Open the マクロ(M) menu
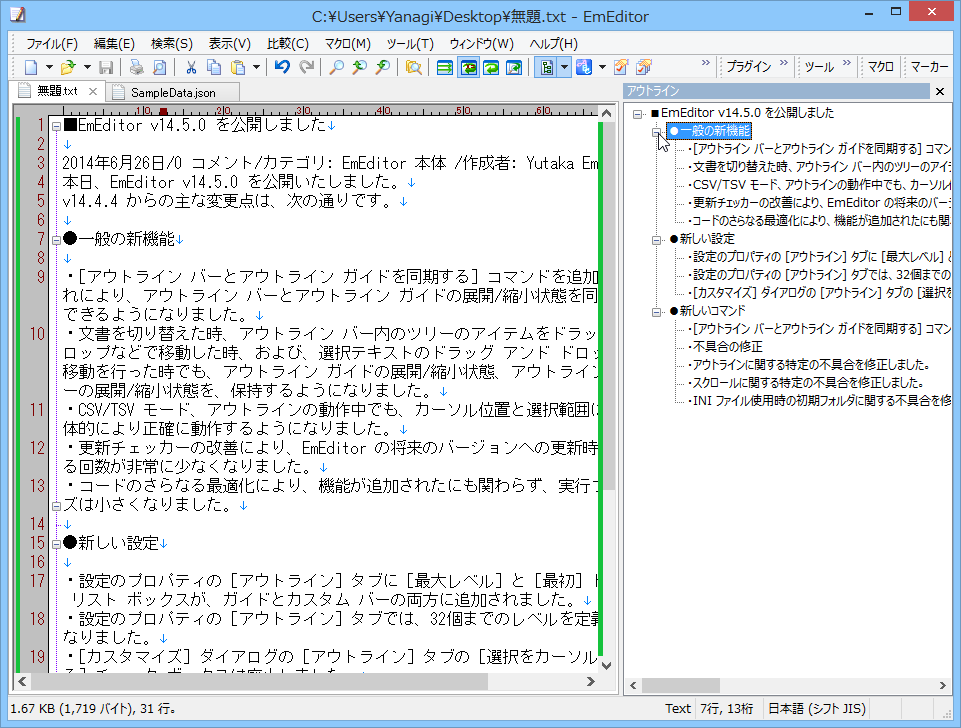This screenshot has height=728, width=961. point(348,44)
